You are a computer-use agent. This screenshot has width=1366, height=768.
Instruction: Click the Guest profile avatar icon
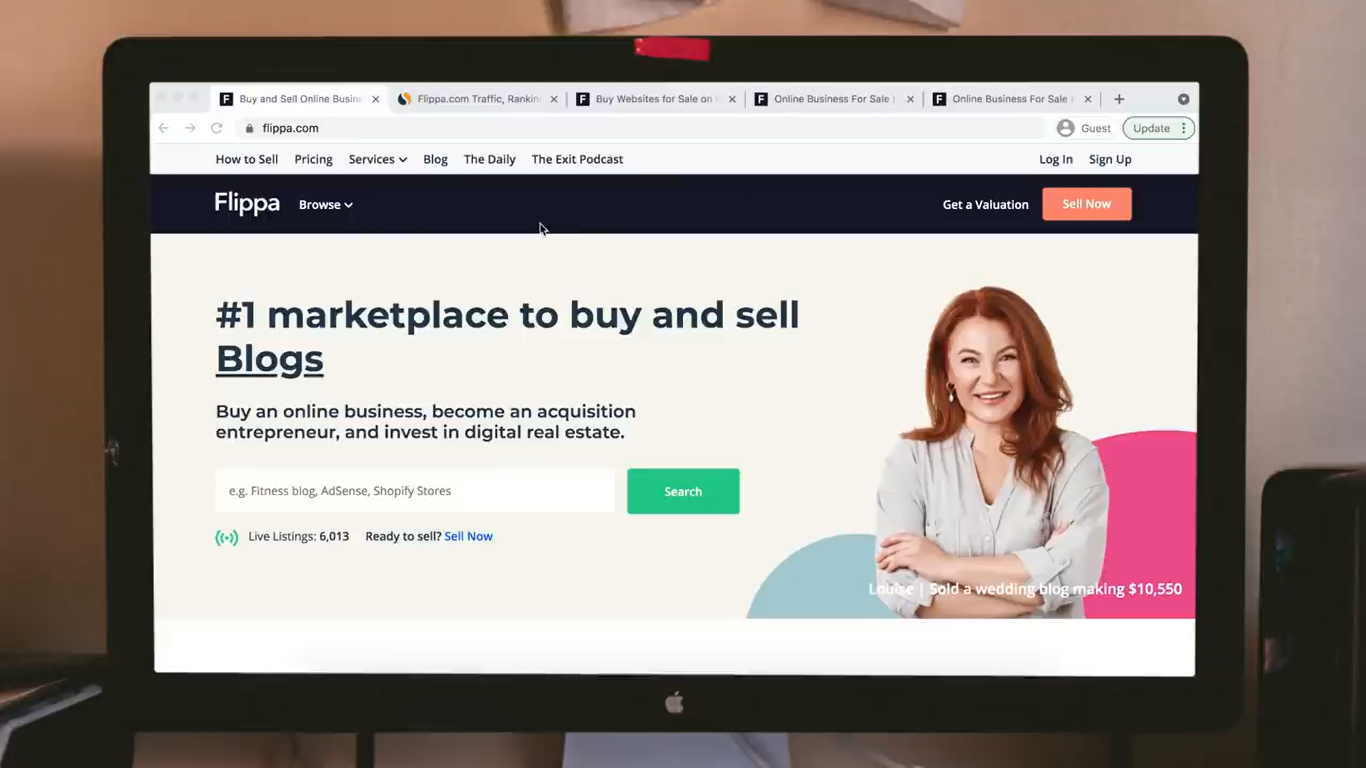(x=1066, y=128)
